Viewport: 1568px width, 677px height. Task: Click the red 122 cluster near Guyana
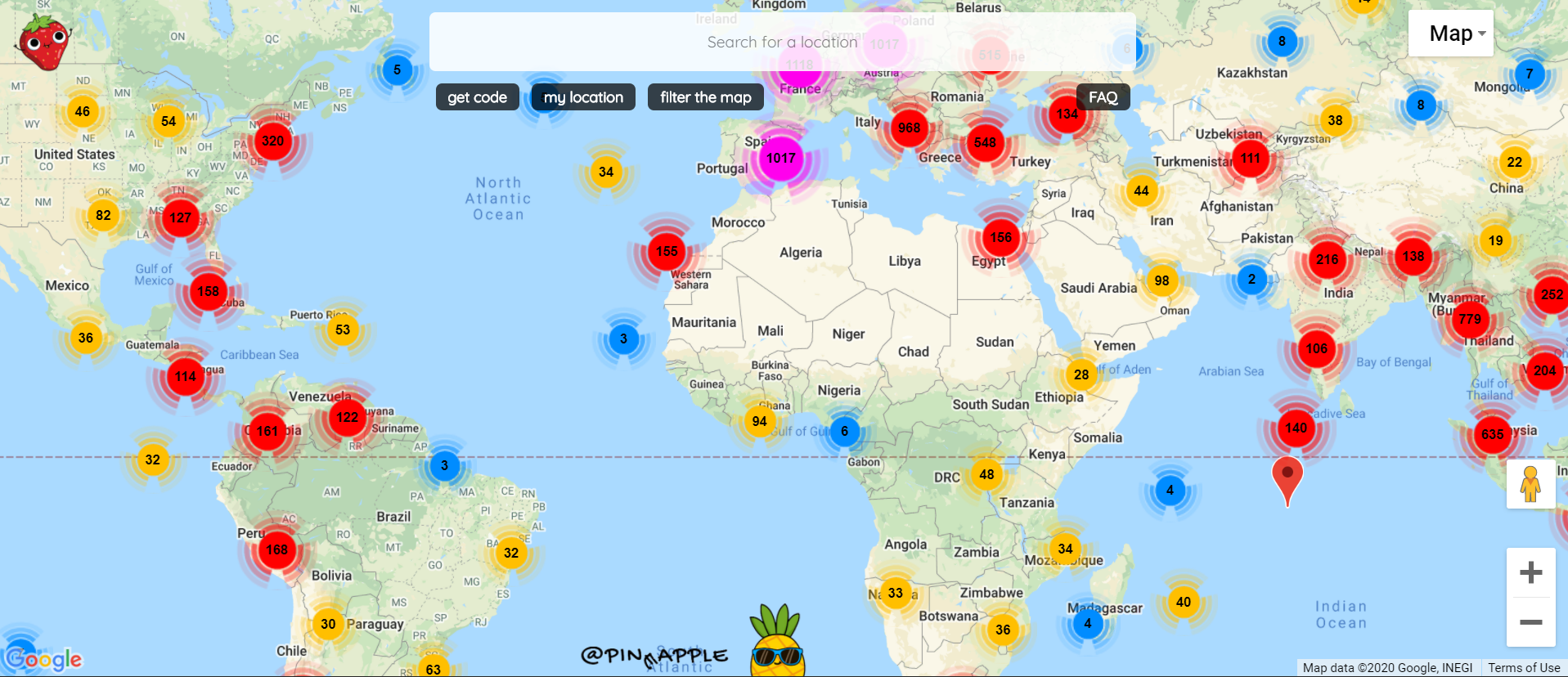point(348,417)
